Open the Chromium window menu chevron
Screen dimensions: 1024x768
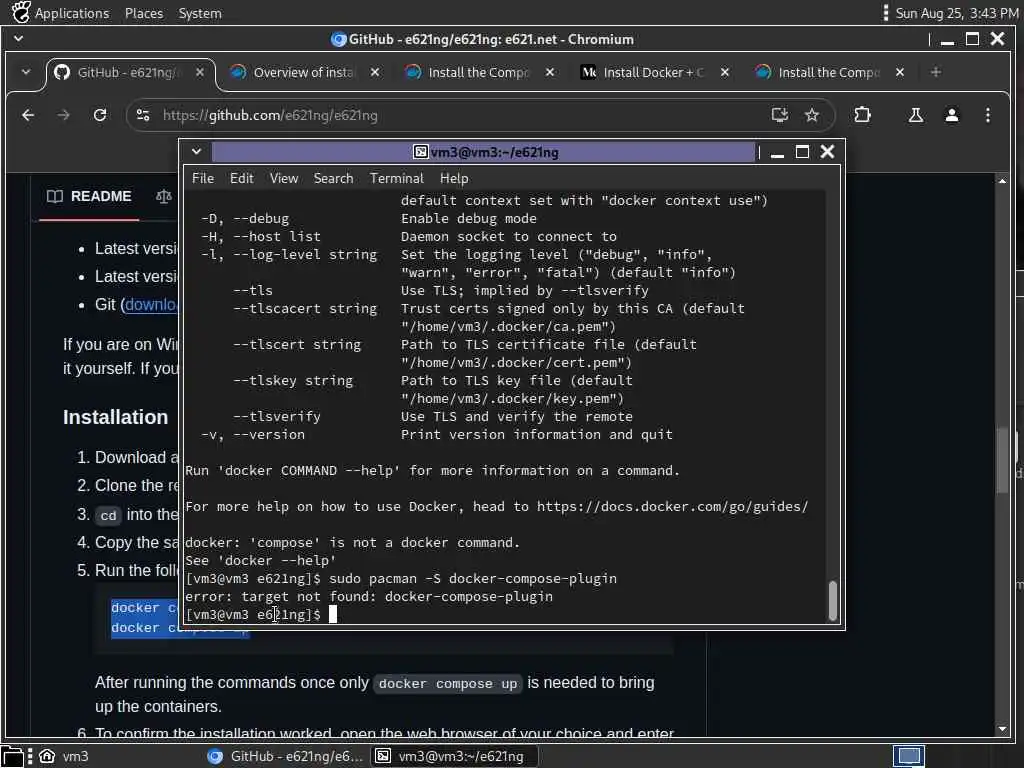click(x=18, y=39)
